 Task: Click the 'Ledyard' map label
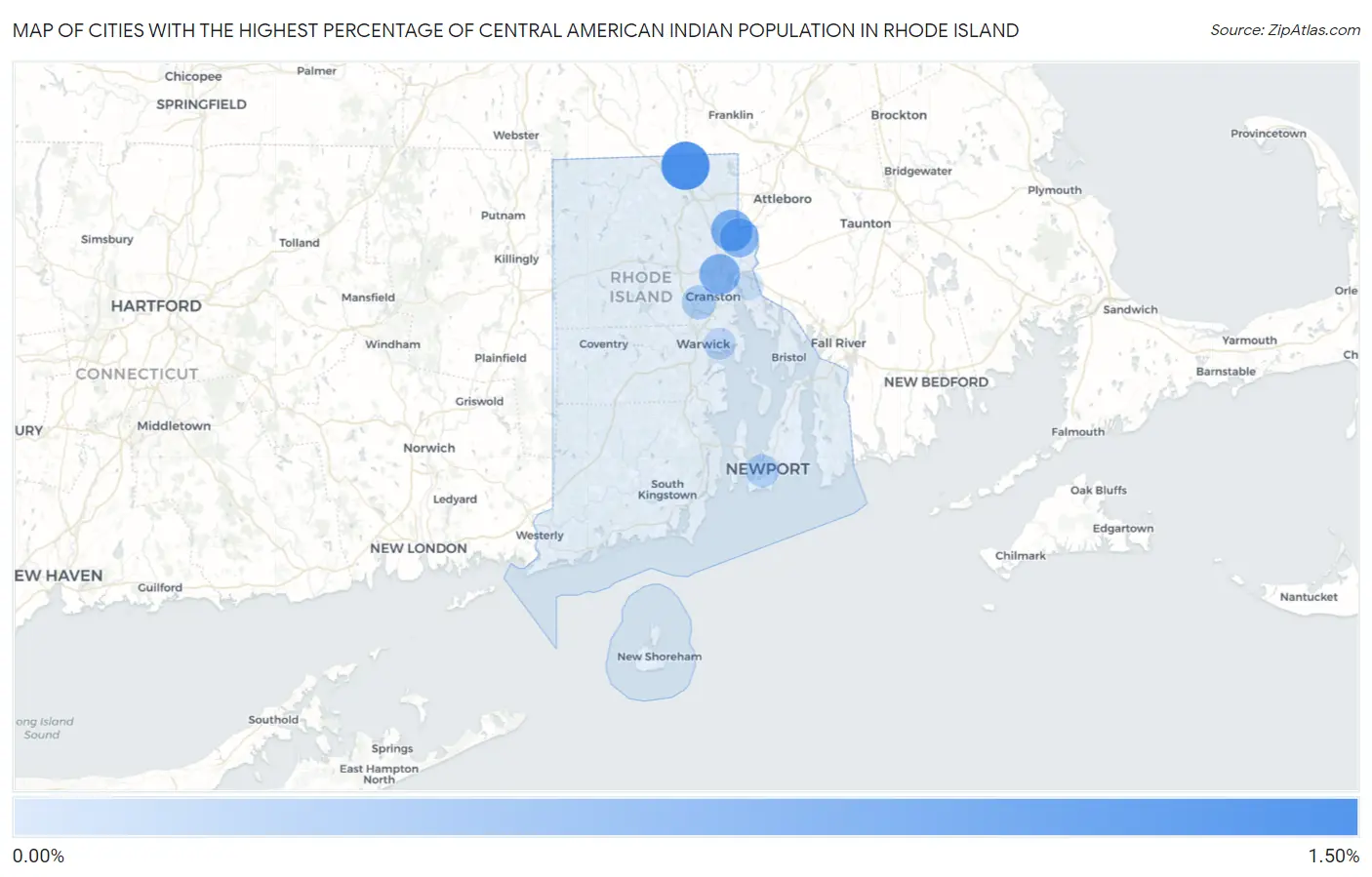click(455, 499)
